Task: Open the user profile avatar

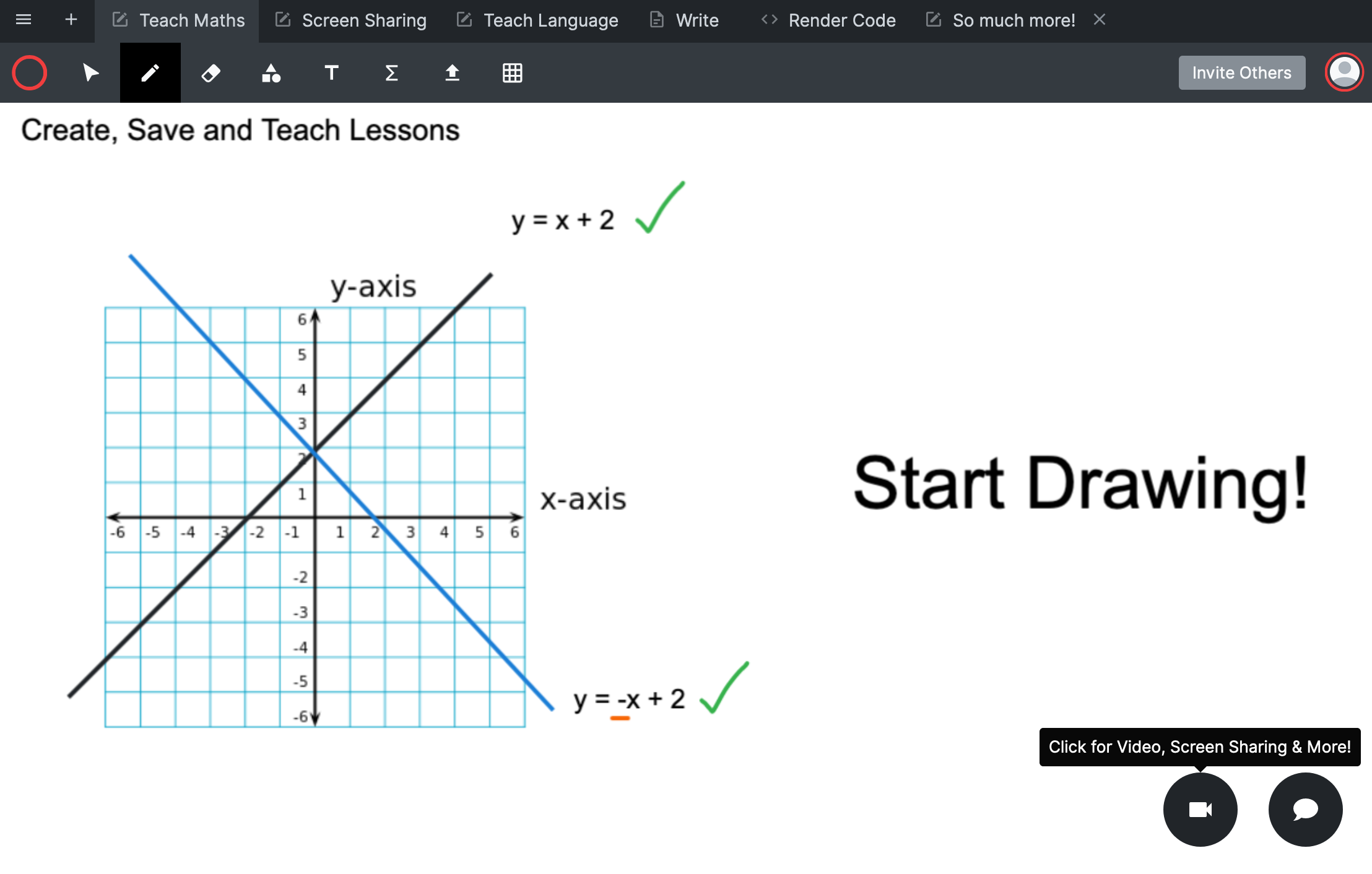Action: pos(1344,72)
